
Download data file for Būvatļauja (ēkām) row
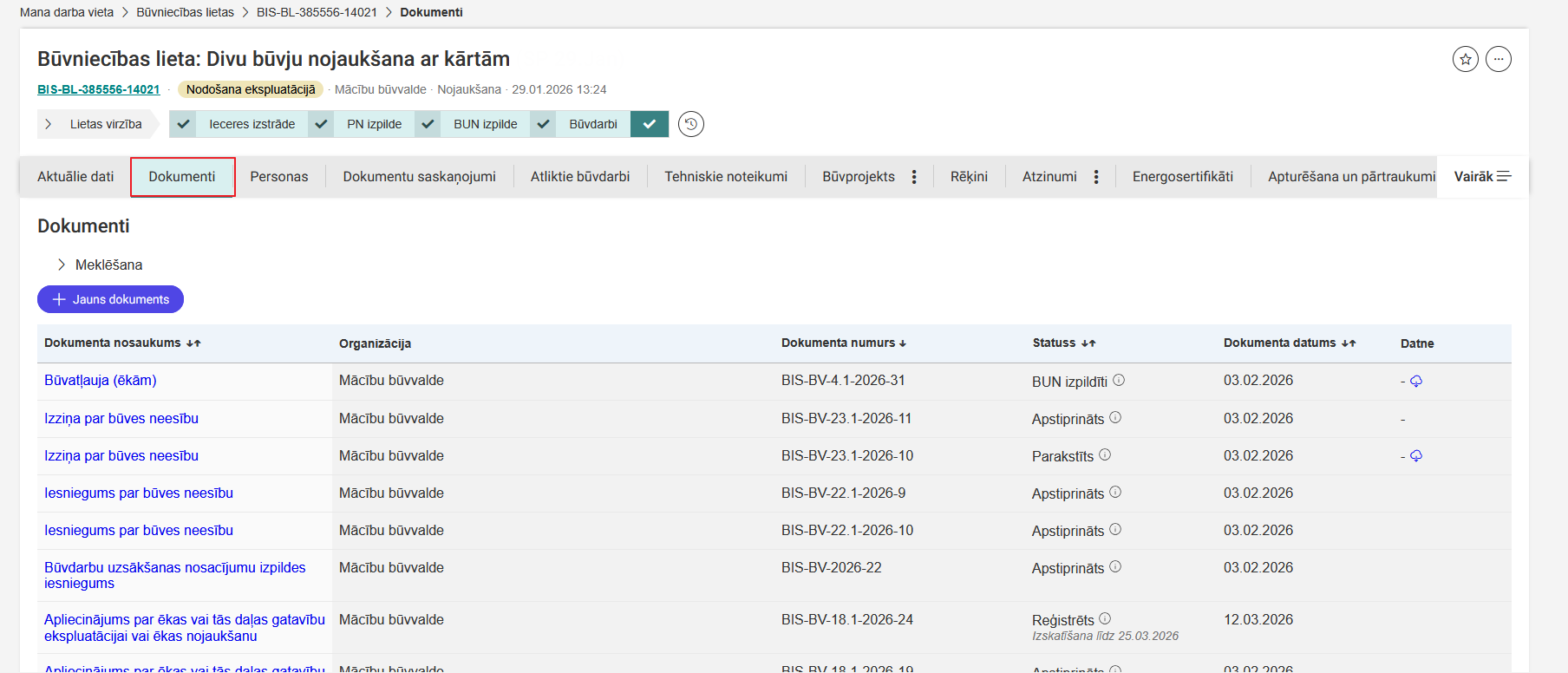pos(1416,381)
